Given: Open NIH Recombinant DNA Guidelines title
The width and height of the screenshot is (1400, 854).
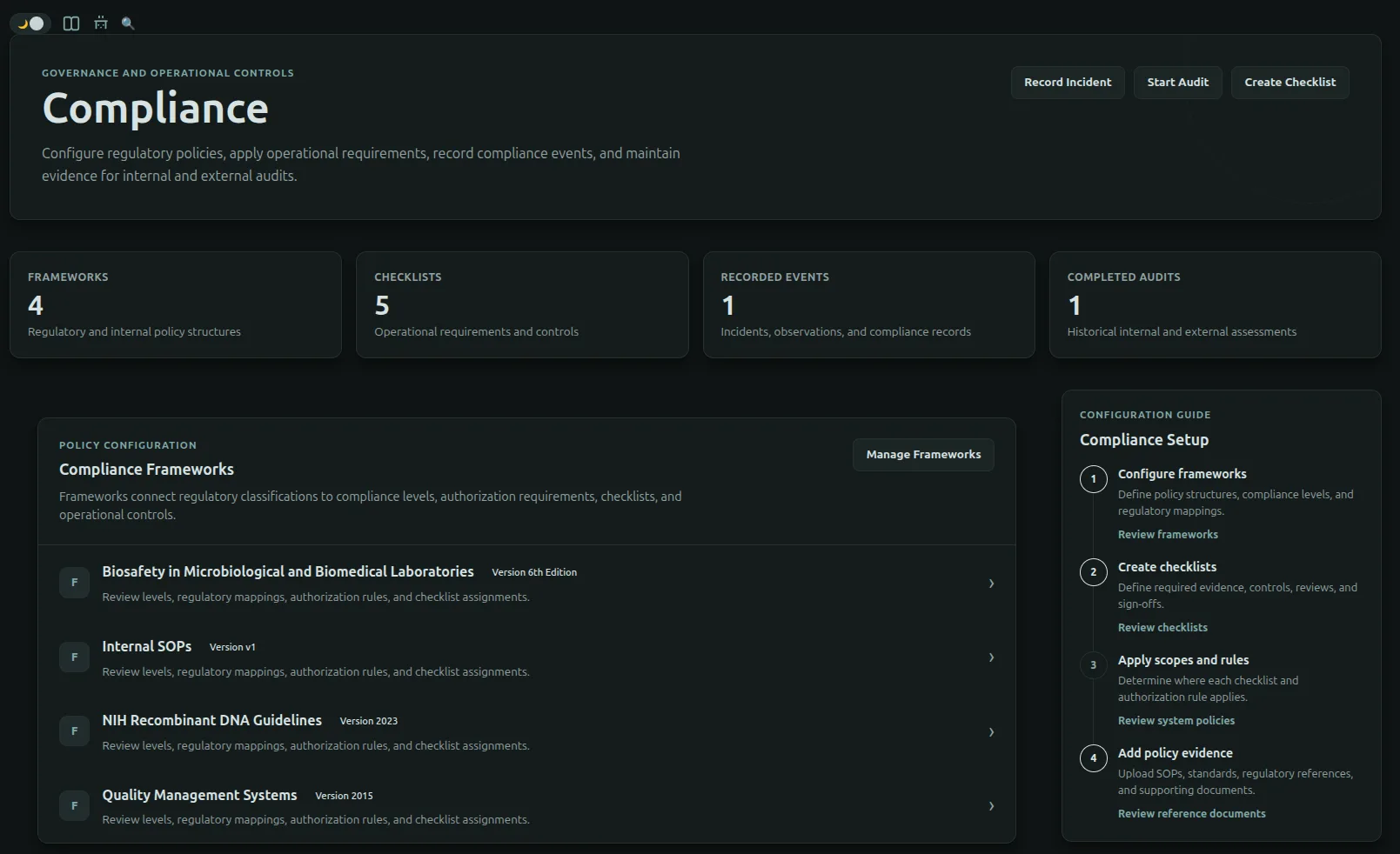Looking at the screenshot, I should (x=211, y=720).
